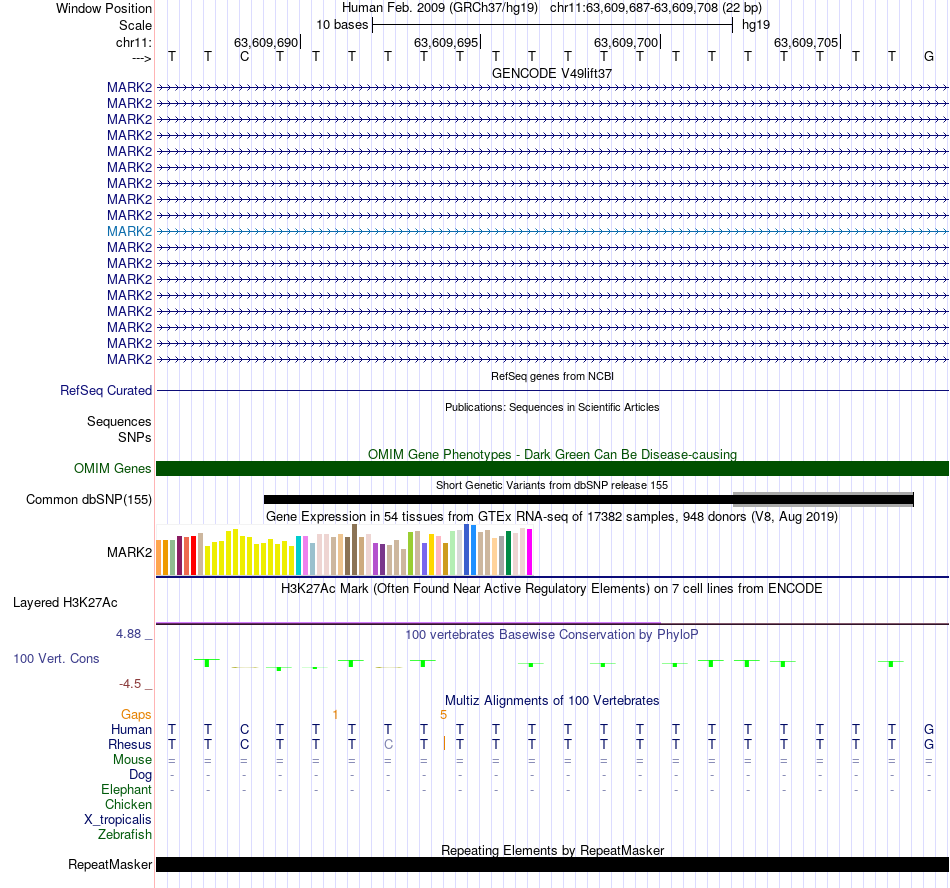The width and height of the screenshot is (950, 888).
Task: Click the black MARK2 label beside the GTEx bar chart
Action: point(130,552)
